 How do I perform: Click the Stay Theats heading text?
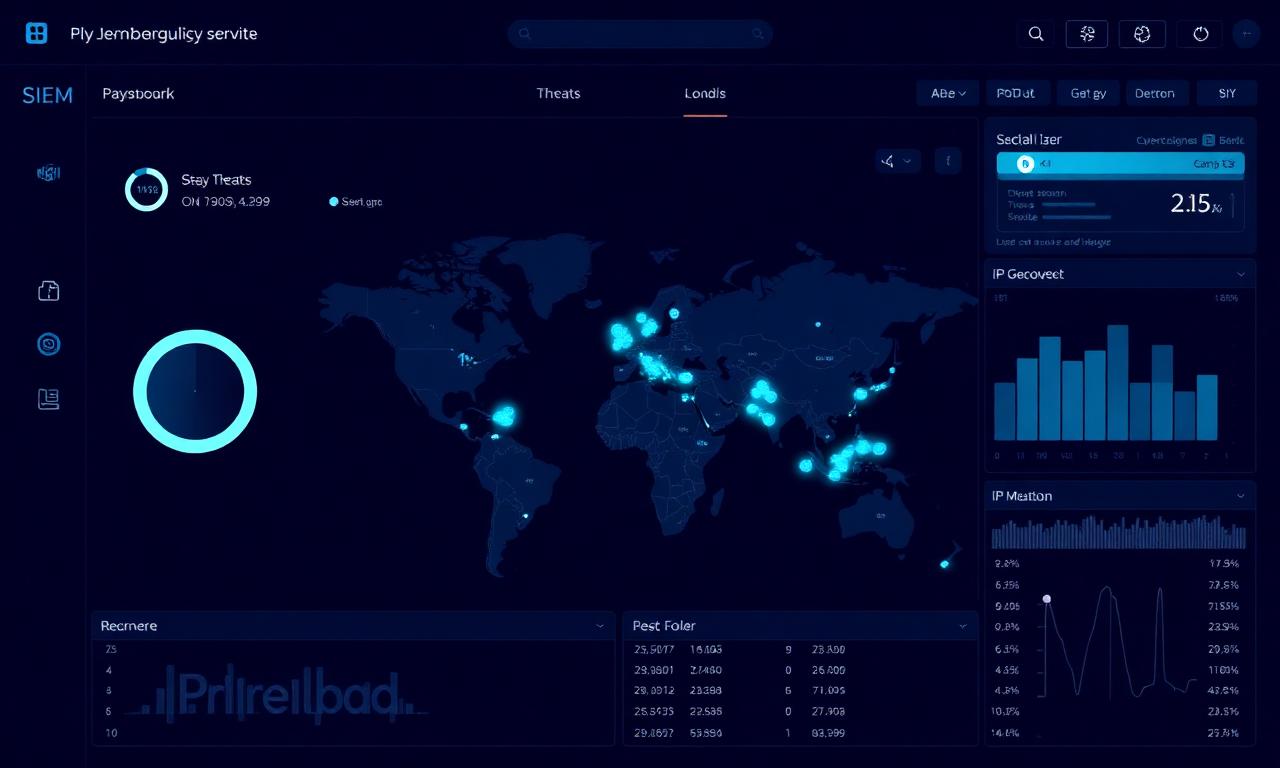[x=216, y=180]
